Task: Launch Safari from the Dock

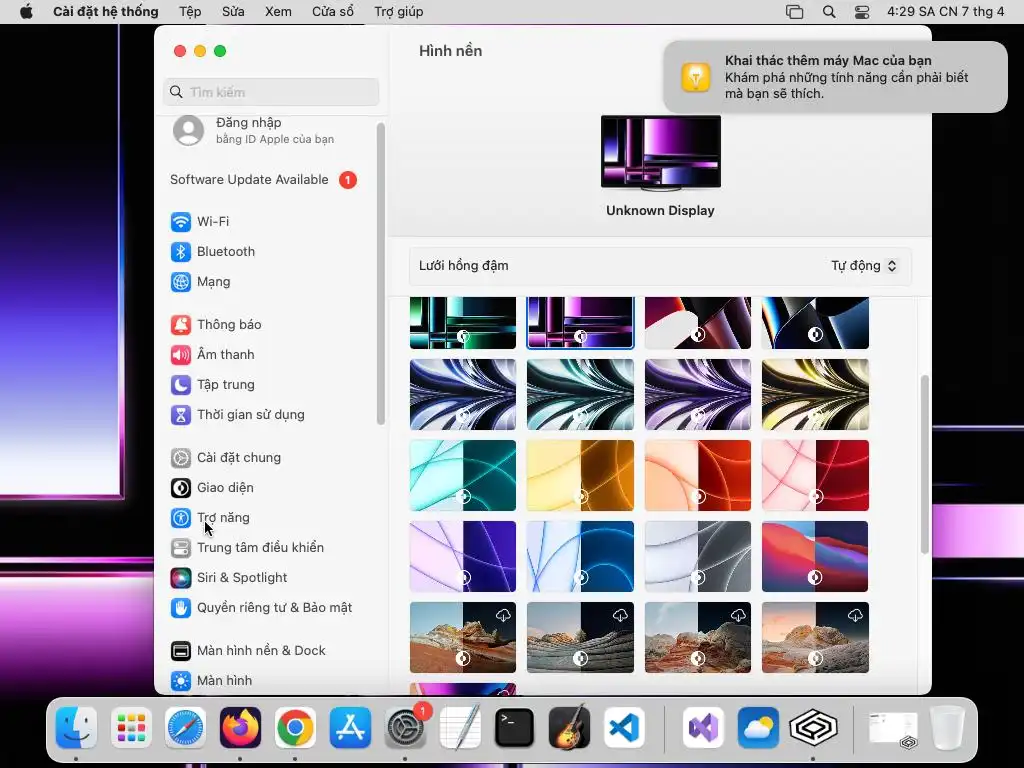Action: 185,728
